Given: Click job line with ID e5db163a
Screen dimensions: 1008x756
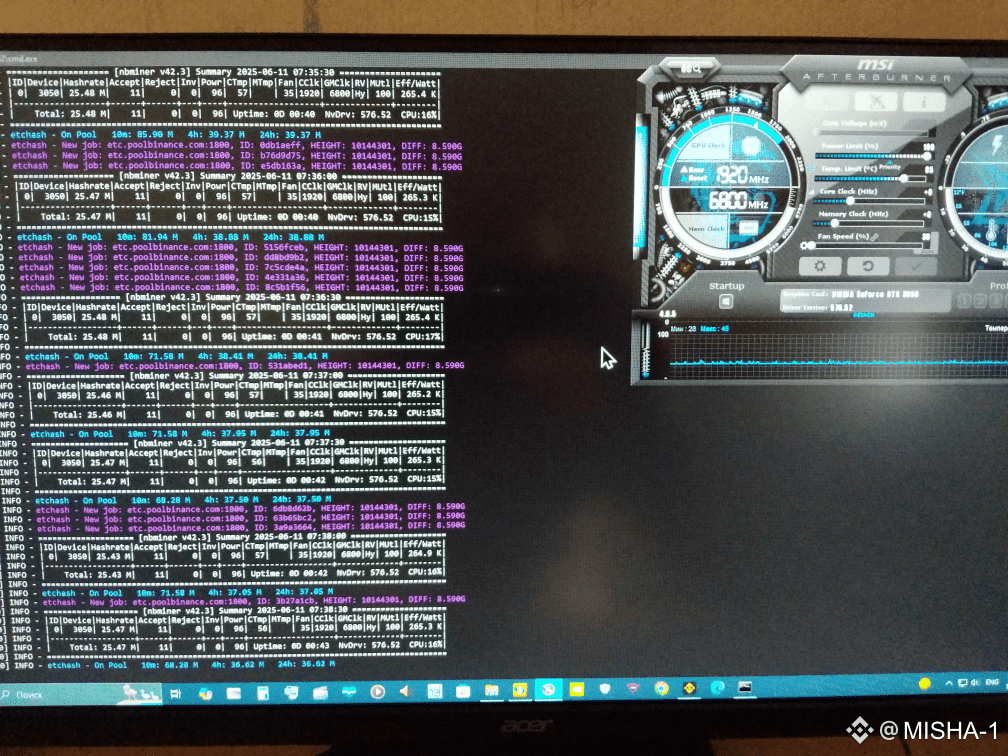Looking at the screenshot, I should (236, 166).
